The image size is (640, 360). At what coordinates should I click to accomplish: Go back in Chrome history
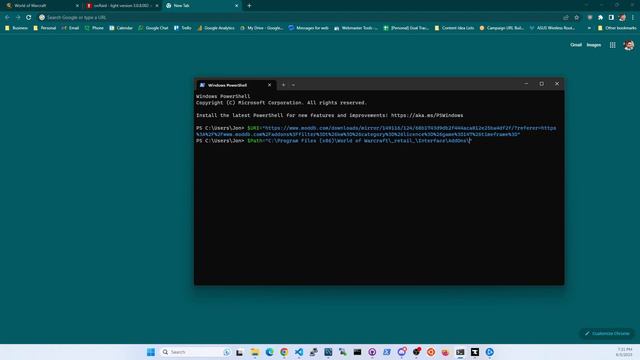point(7,18)
